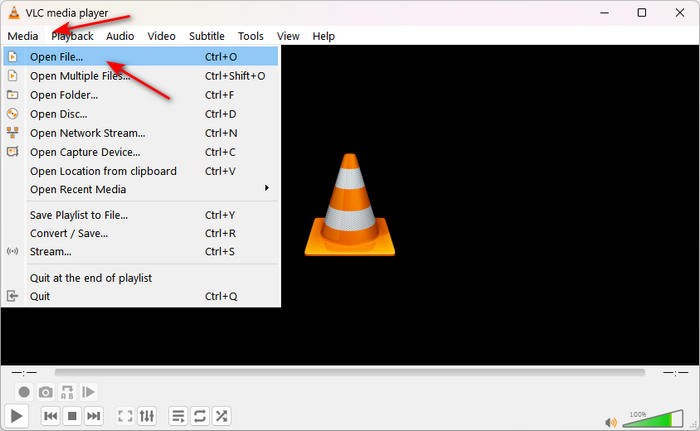The height and width of the screenshot is (431, 700).
Task: Select Open Network Stream... entry
Action: click(x=141, y=133)
